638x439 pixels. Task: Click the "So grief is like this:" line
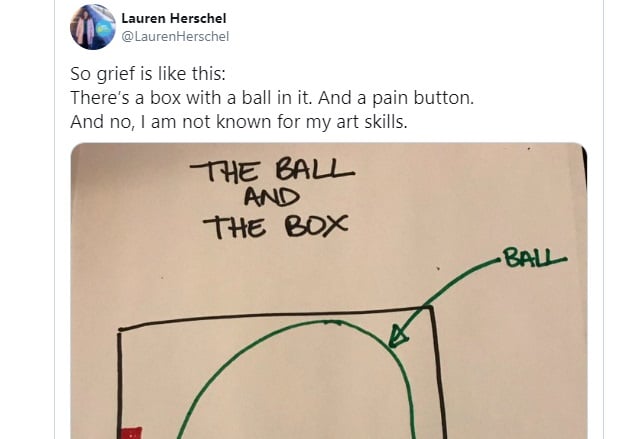point(148,74)
